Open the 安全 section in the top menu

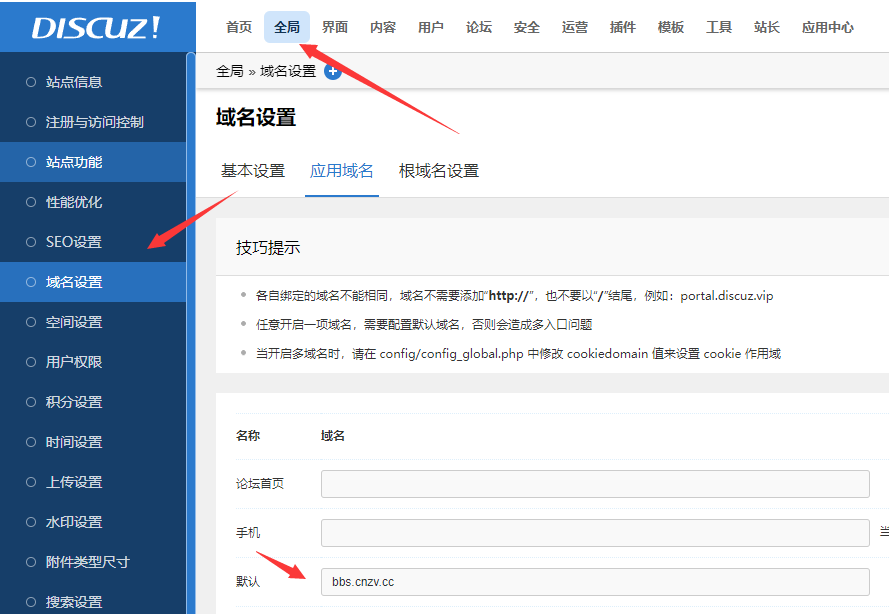coord(527,27)
